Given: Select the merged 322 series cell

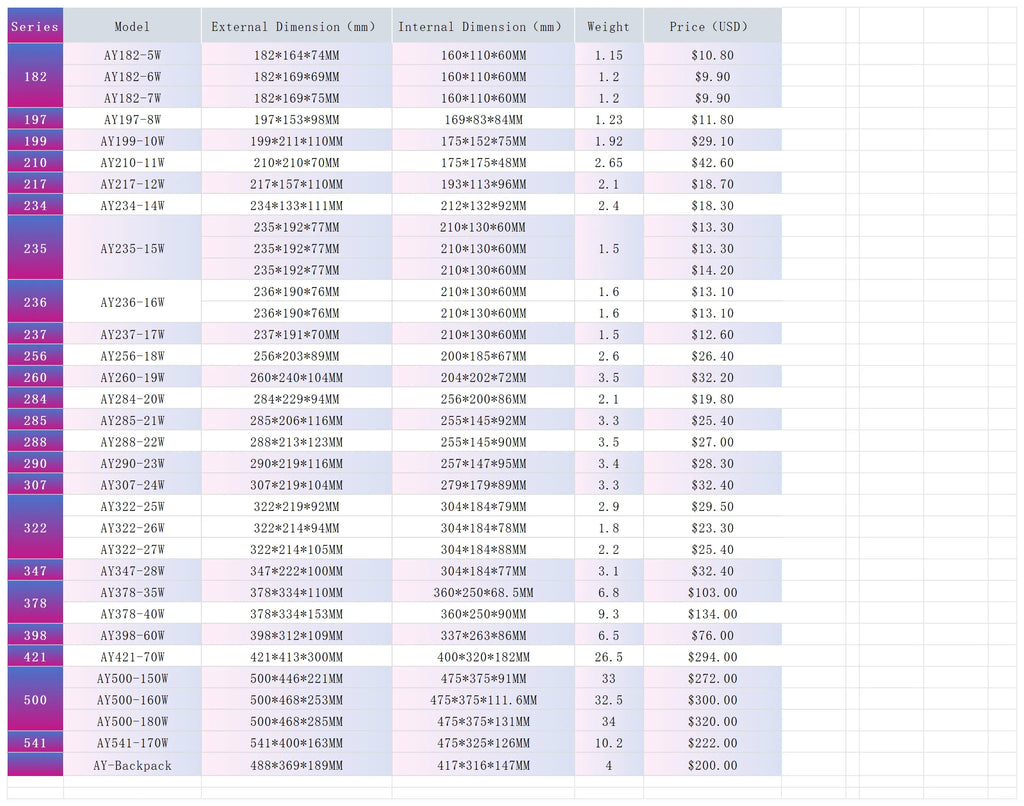Looking at the screenshot, I should (x=35, y=528).
